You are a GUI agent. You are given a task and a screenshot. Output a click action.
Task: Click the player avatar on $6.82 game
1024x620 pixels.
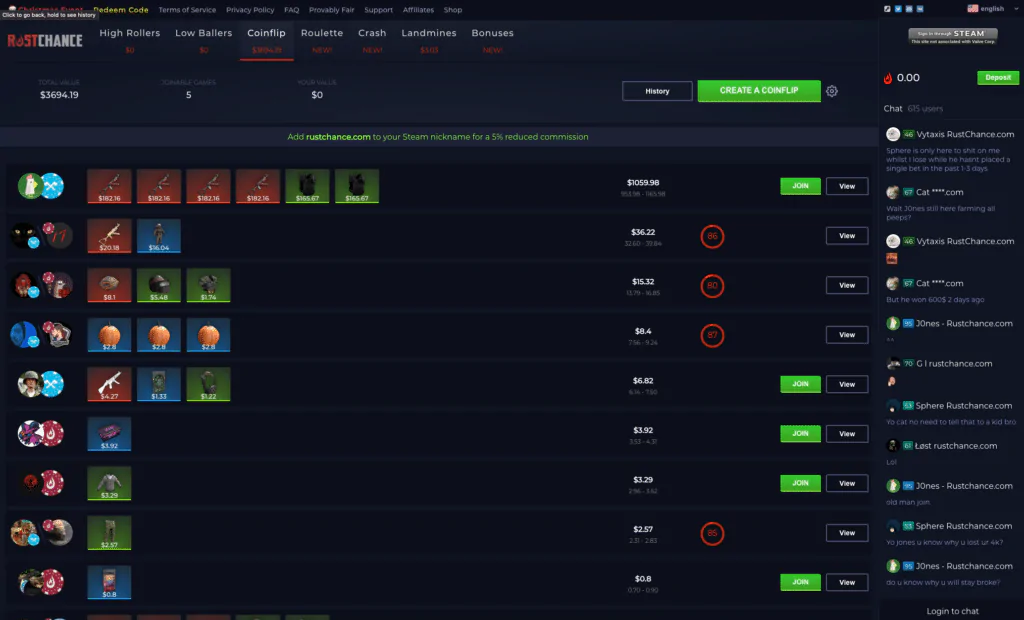(30, 384)
